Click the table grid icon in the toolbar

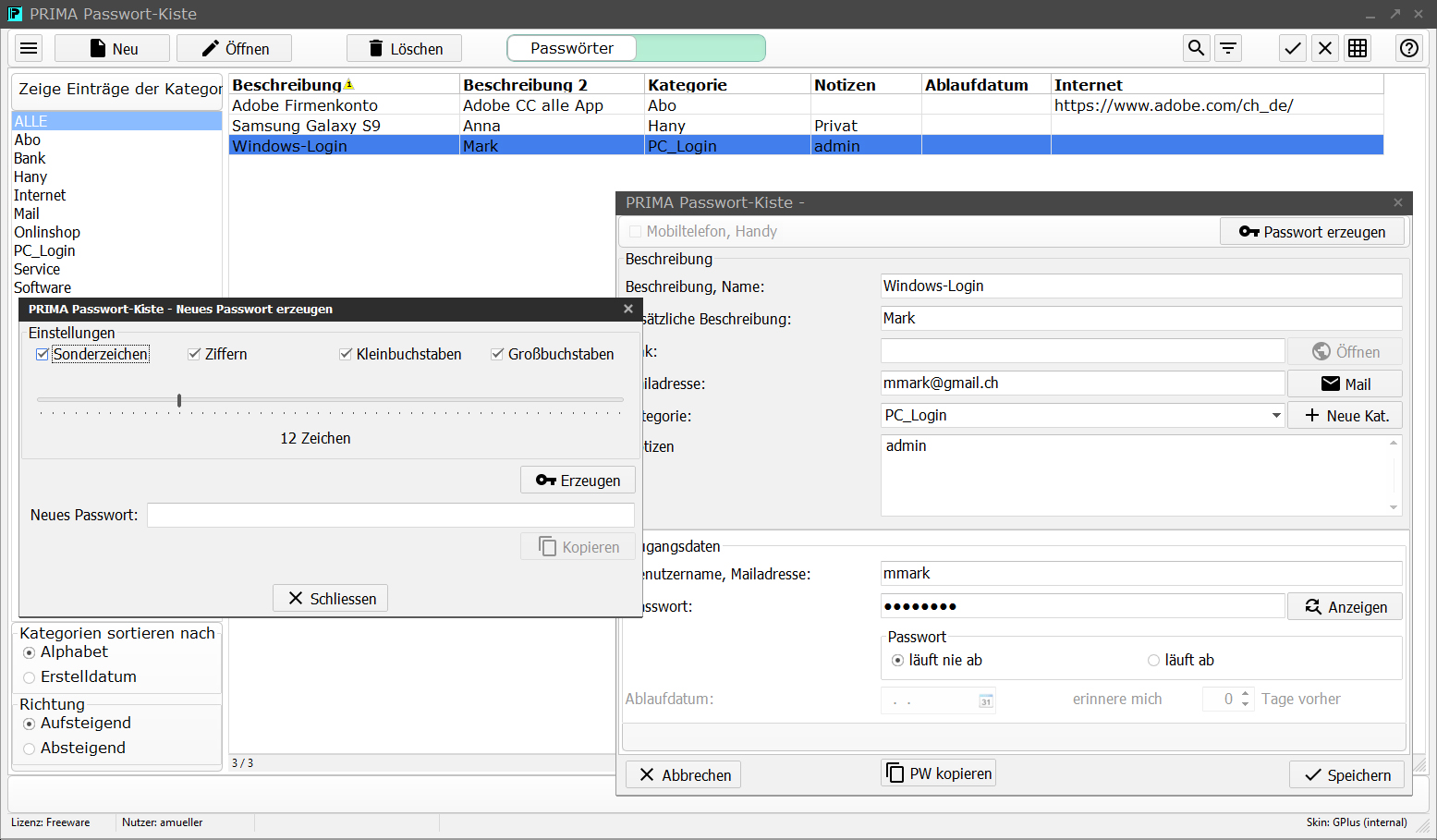pos(1358,48)
